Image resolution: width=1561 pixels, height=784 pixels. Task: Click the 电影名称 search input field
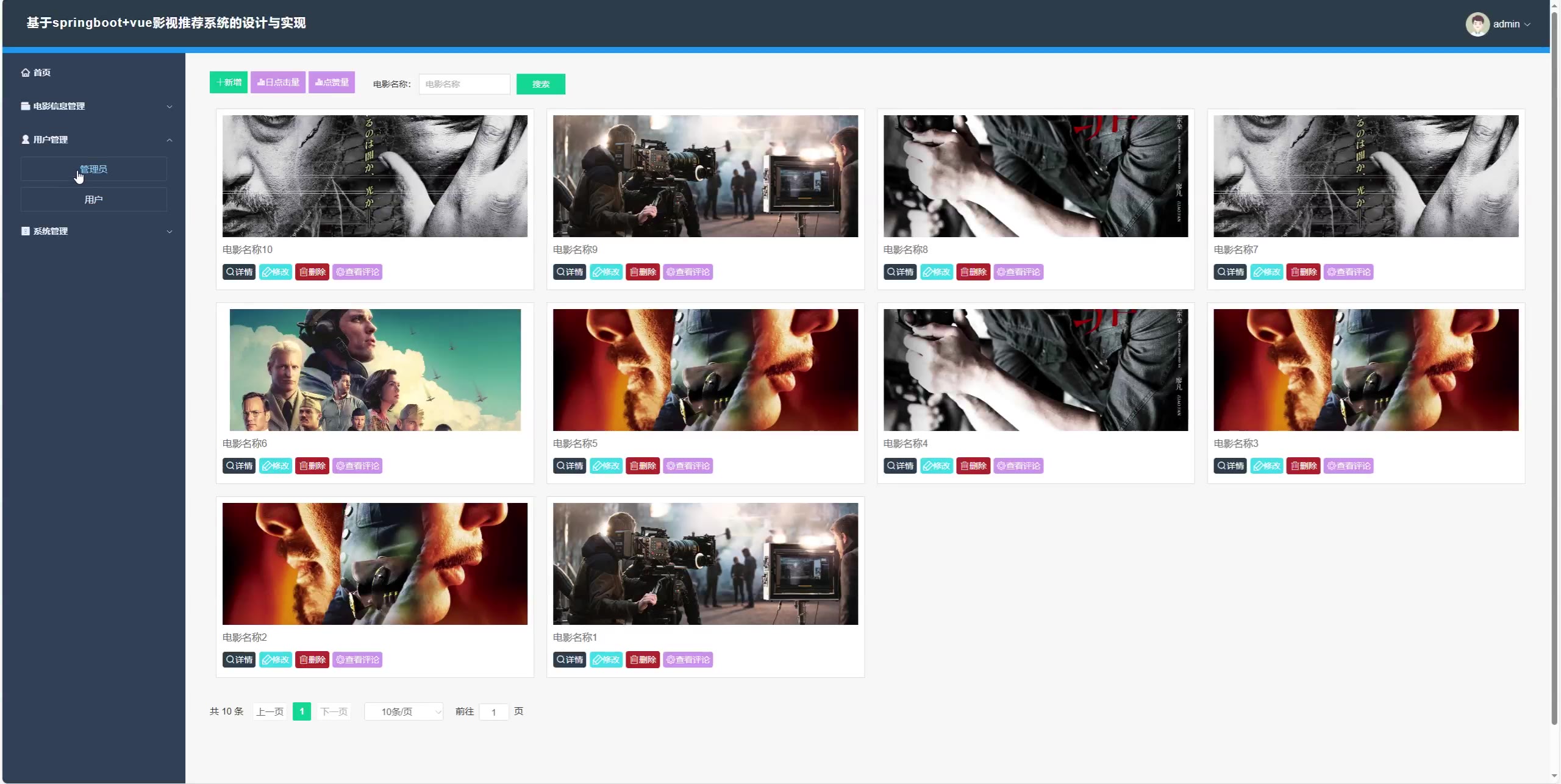pos(464,84)
